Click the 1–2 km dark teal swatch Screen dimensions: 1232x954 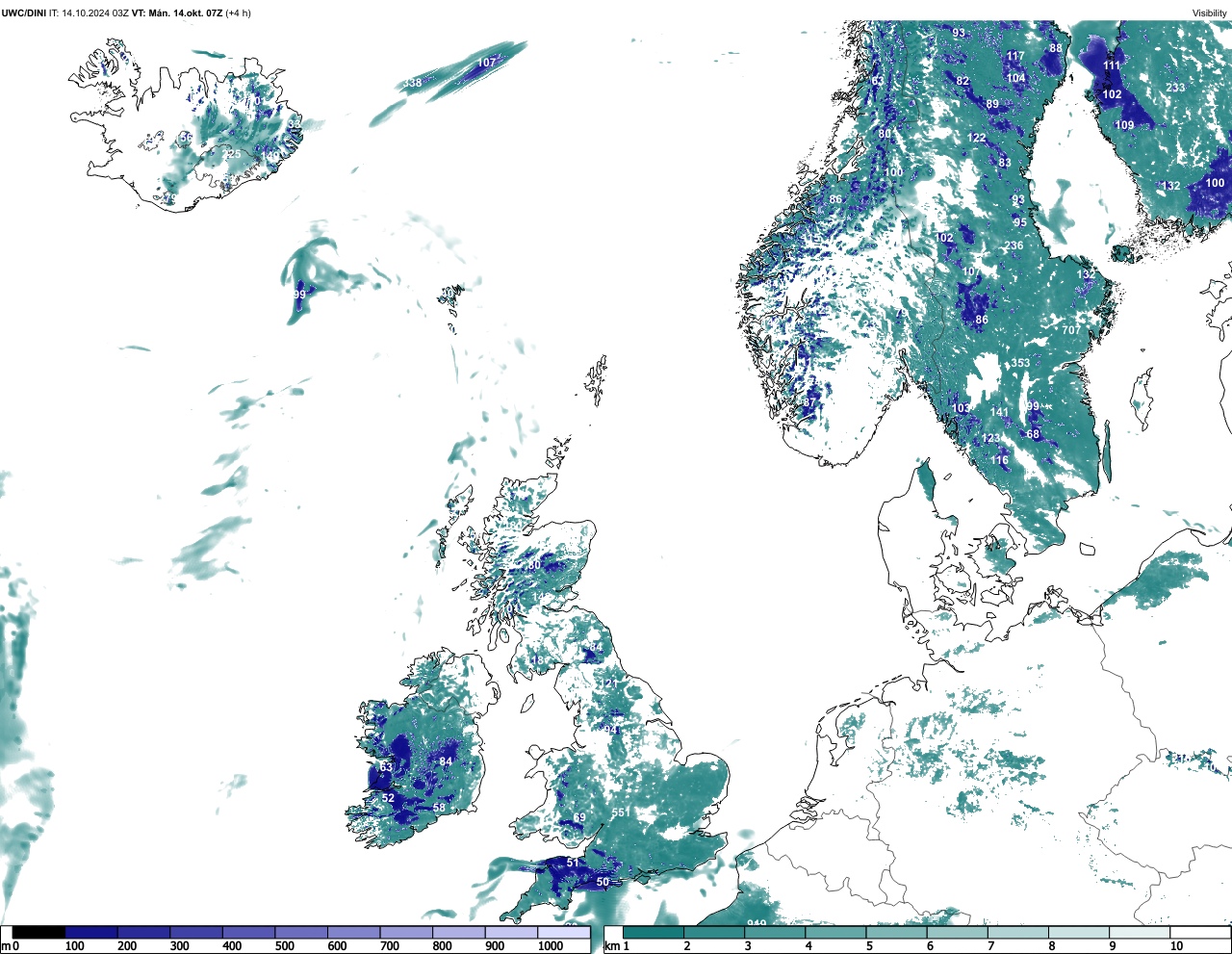pos(654,932)
